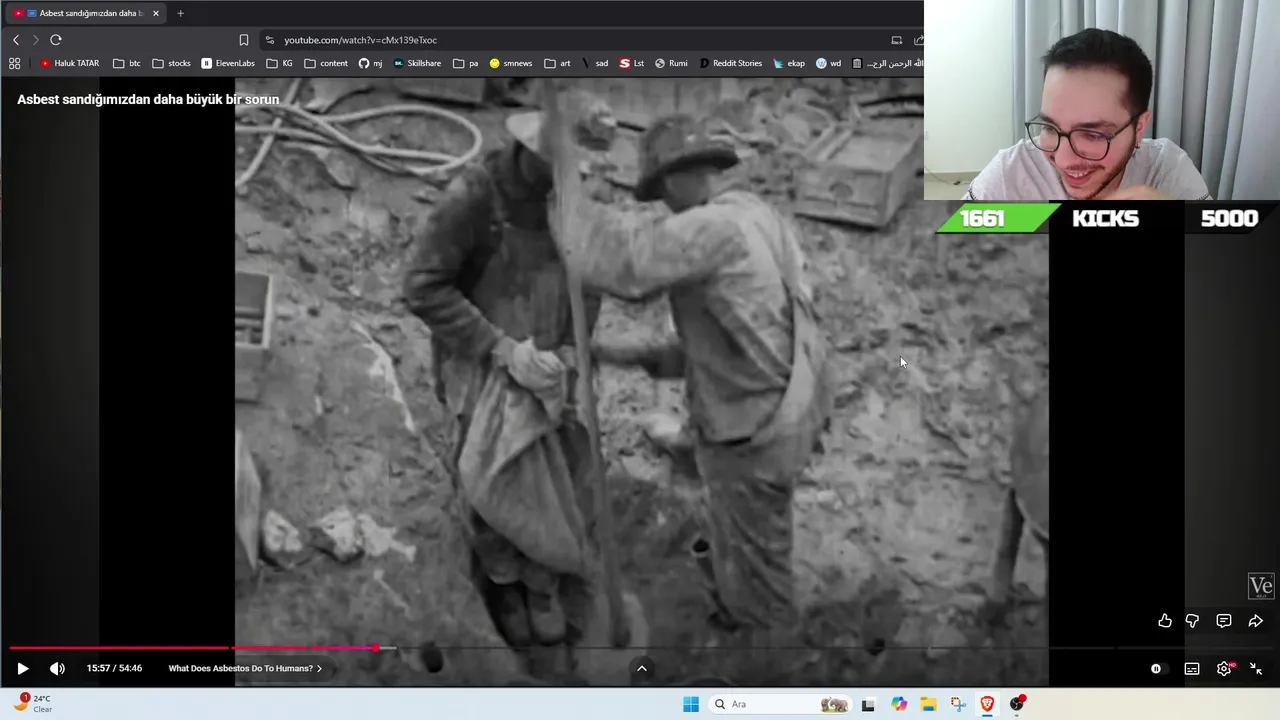Open the pa bookmarks folder
Image resolution: width=1280 pixels, height=720 pixels.
(x=466, y=63)
